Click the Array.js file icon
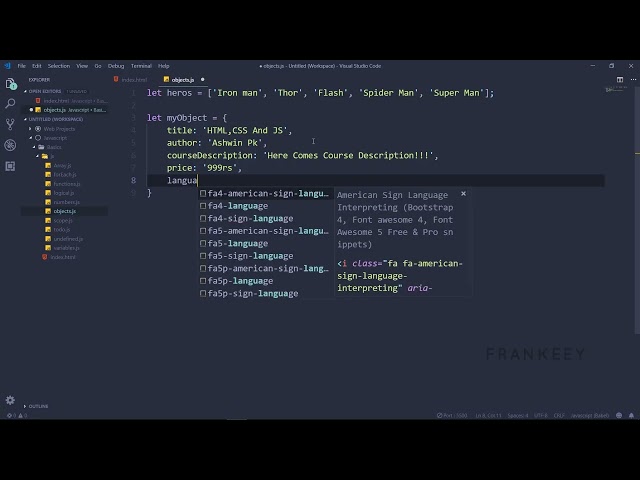 coord(48,165)
